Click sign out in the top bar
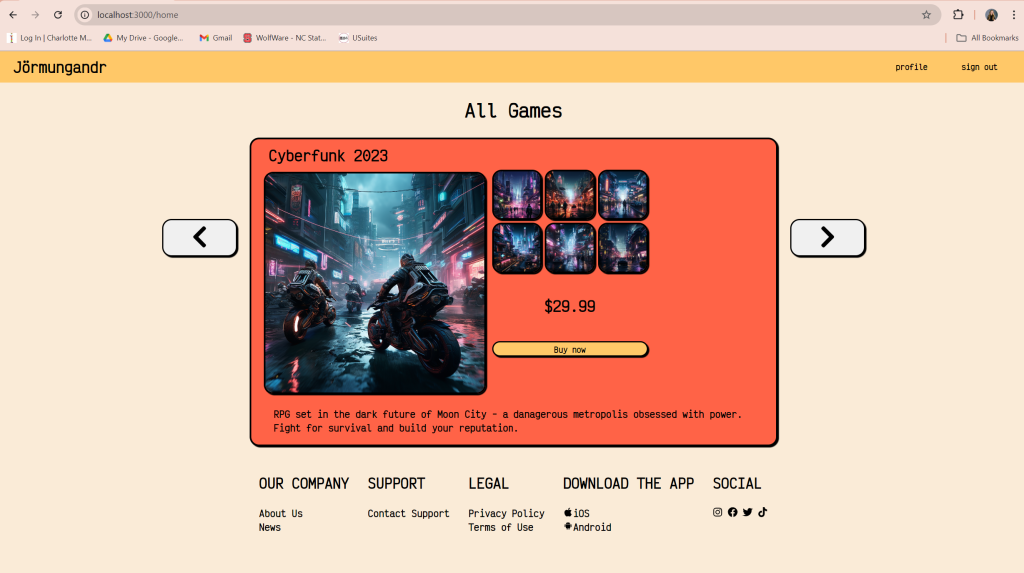The height and width of the screenshot is (573, 1024). point(979,67)
